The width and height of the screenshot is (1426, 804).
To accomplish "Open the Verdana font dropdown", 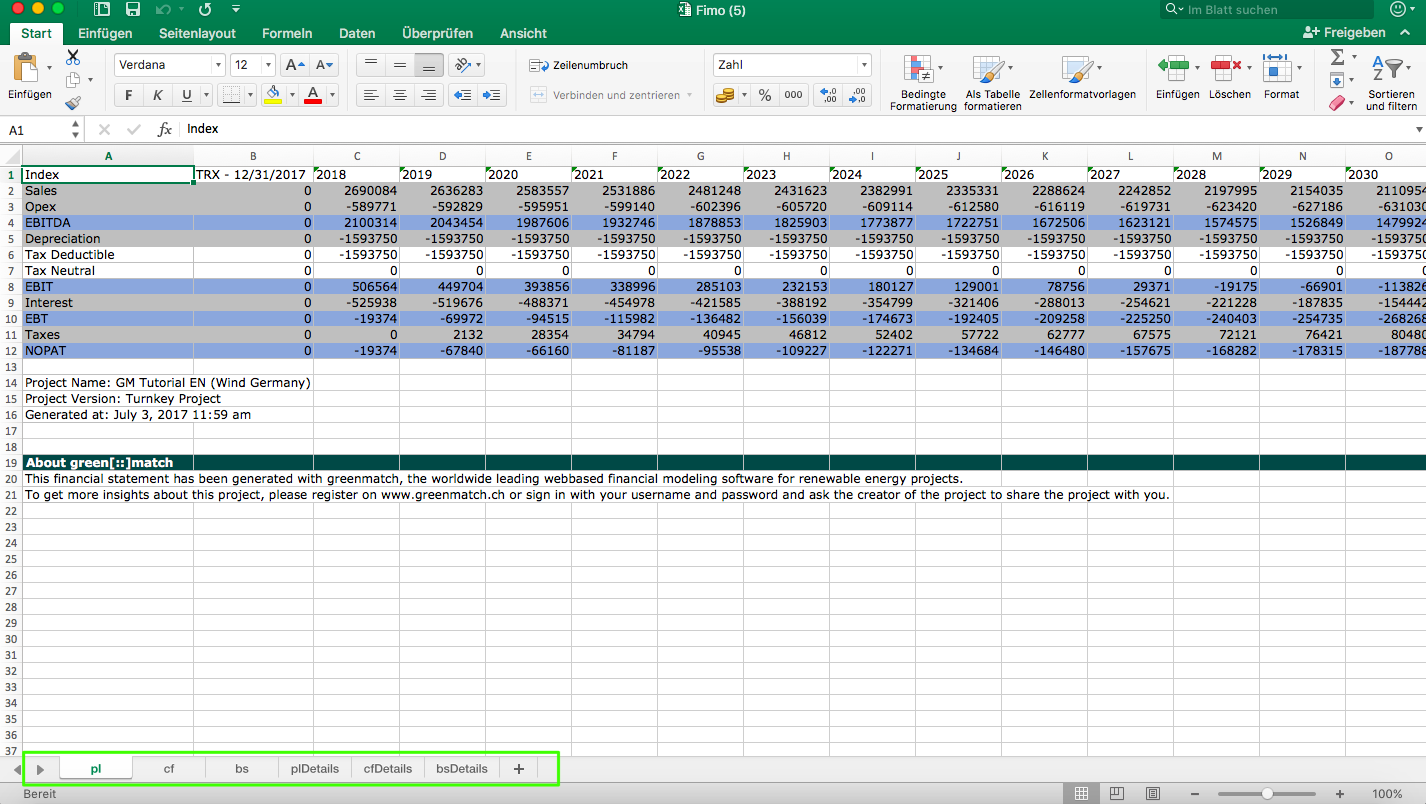I will [169, 64].
